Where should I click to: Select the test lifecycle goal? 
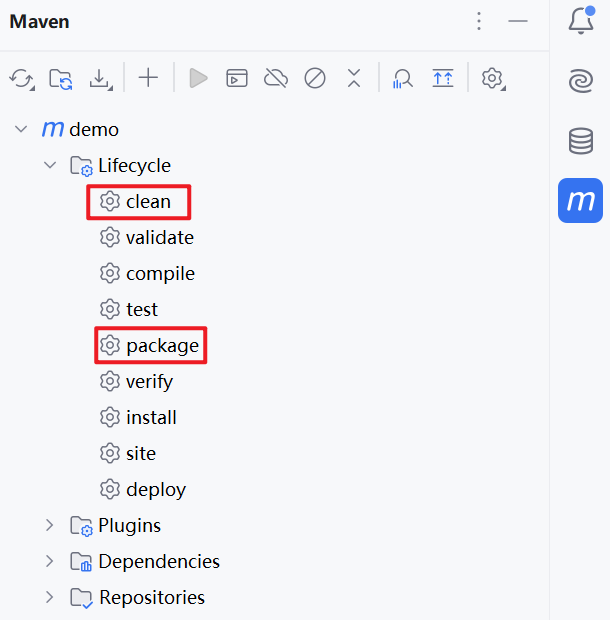[x=128, y=309]
